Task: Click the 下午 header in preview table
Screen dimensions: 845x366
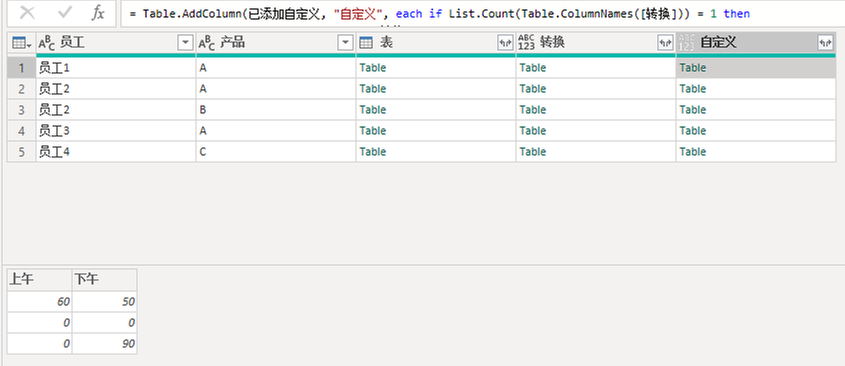Action: point(105,279)
